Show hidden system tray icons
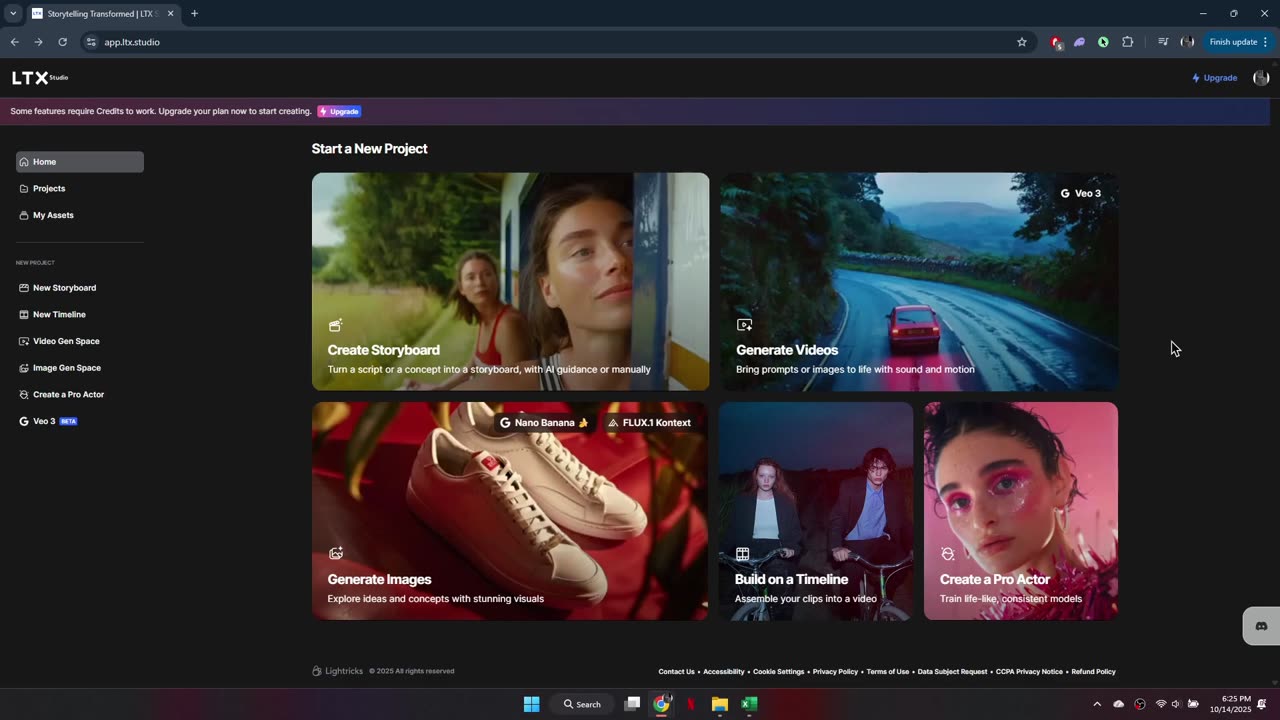 (x=1097, y=704)
